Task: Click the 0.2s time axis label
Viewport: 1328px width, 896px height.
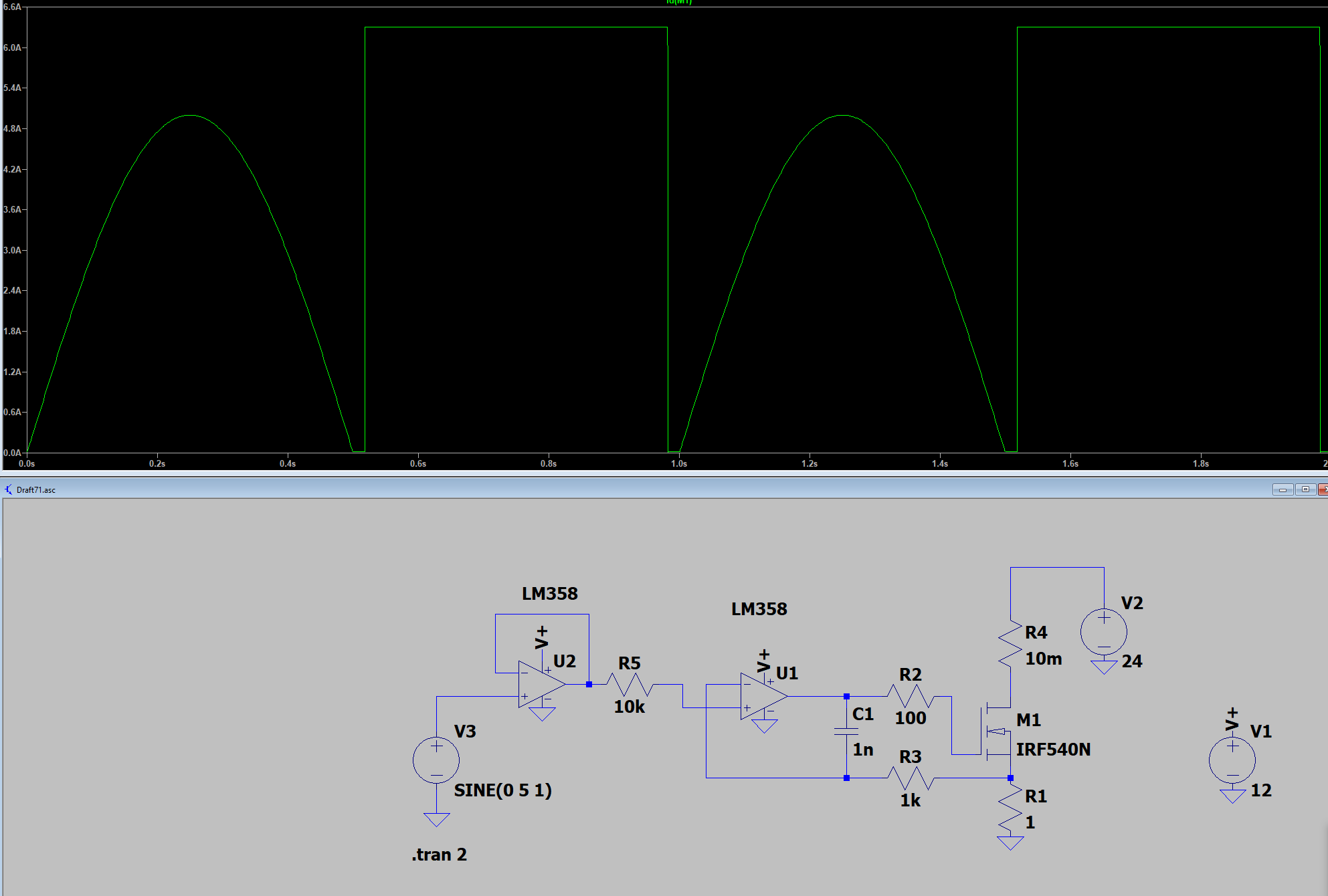Action: pos(157,463)
